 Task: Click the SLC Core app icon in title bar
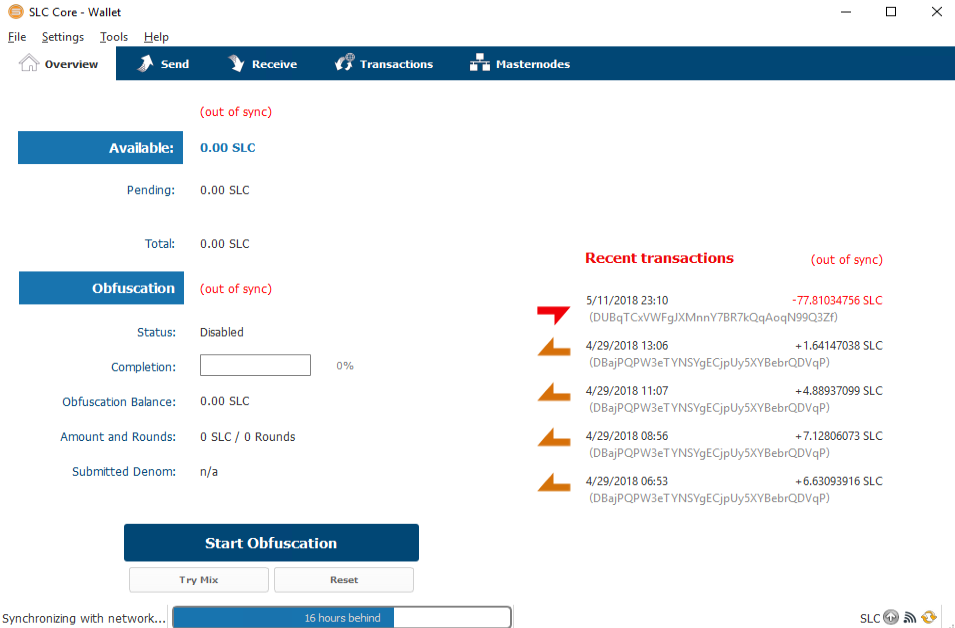[16, 12]
